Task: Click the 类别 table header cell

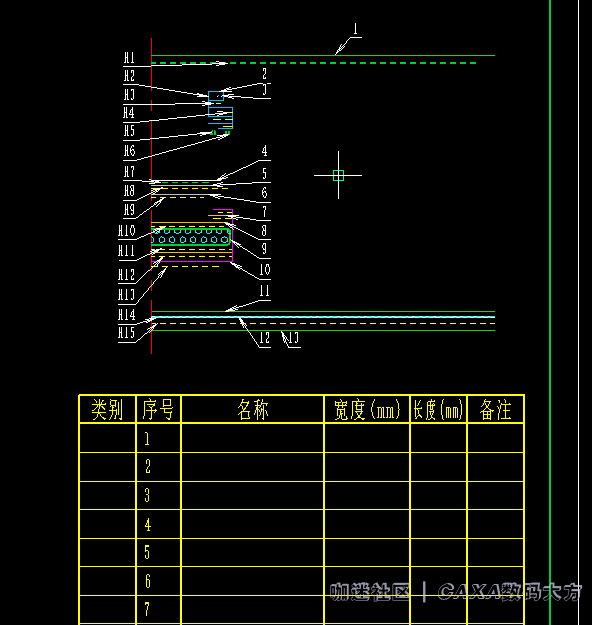Action: (x=108, y=409)
